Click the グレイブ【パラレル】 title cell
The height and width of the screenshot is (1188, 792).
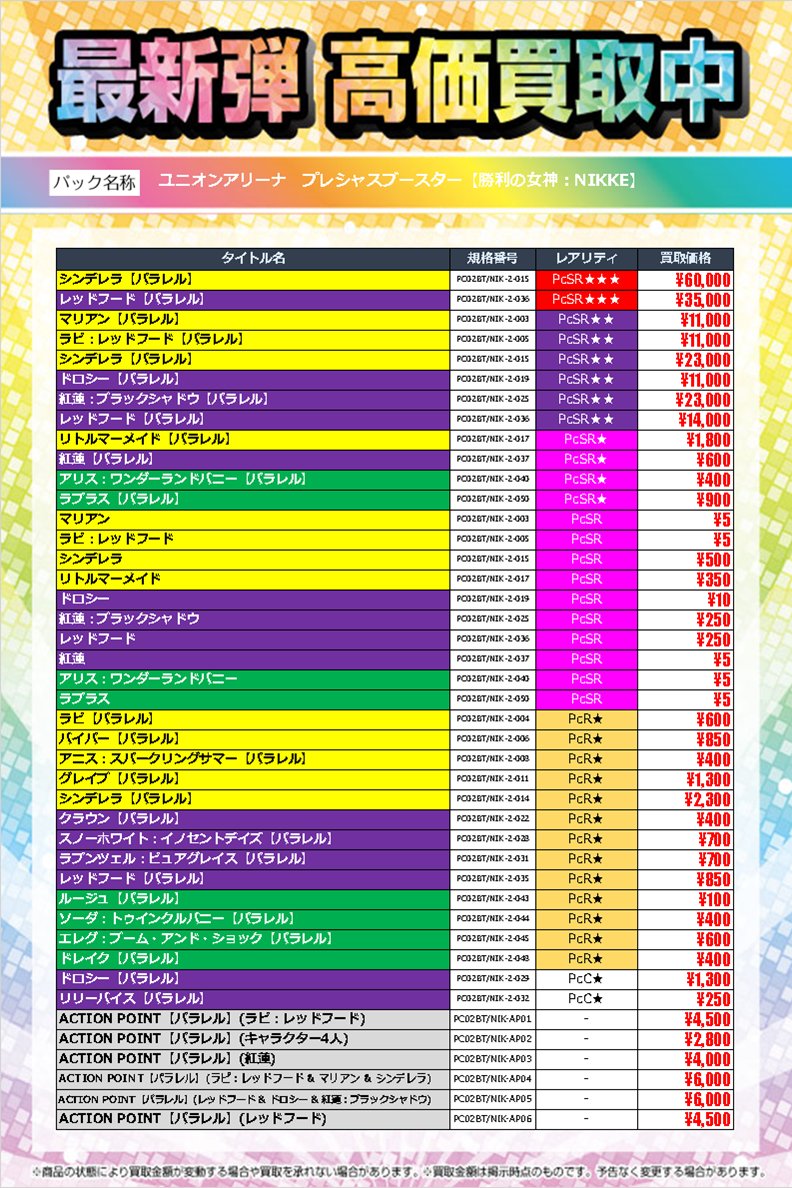253,779
